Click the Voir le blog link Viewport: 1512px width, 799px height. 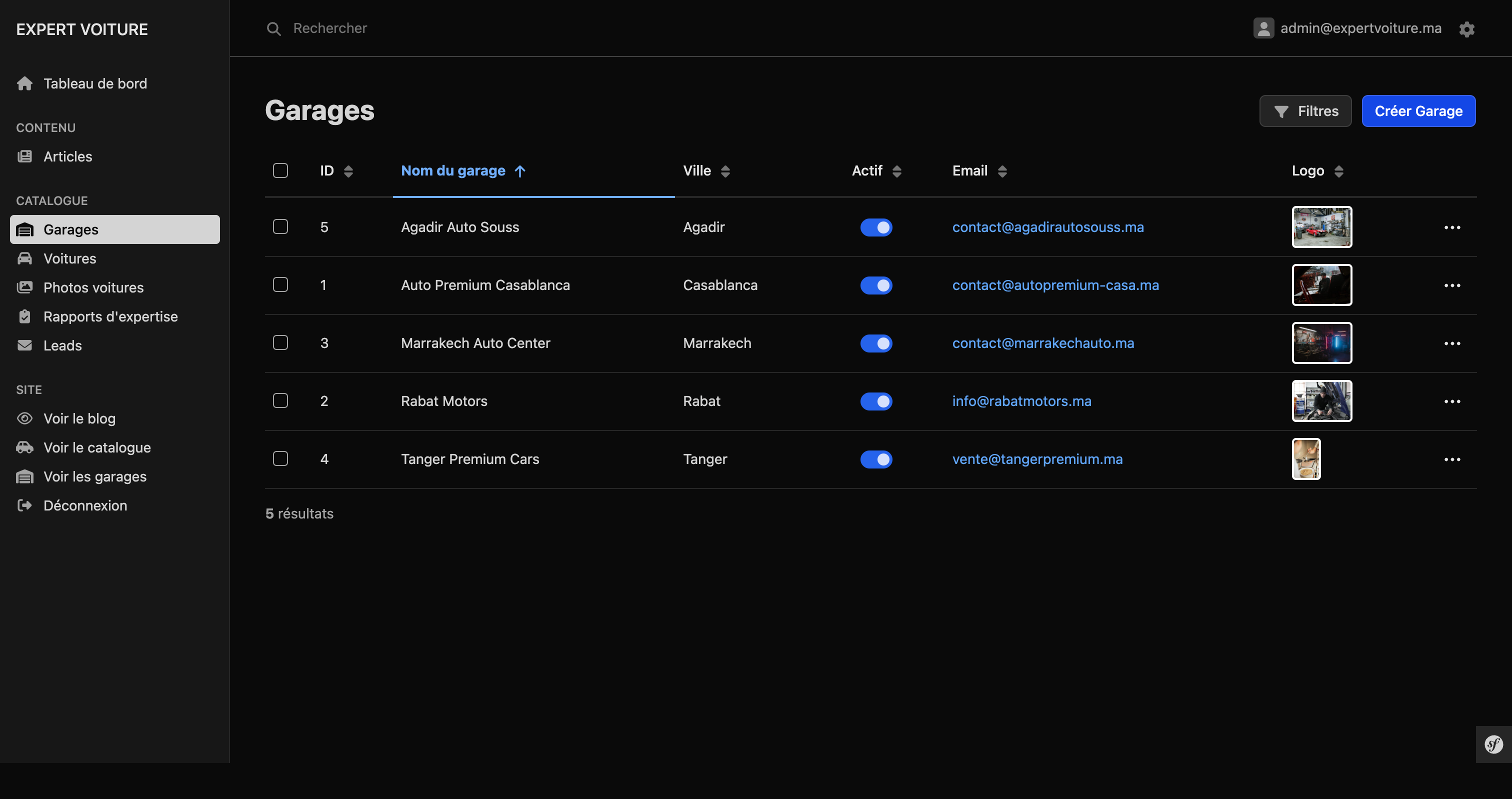[x=115, y=418]
